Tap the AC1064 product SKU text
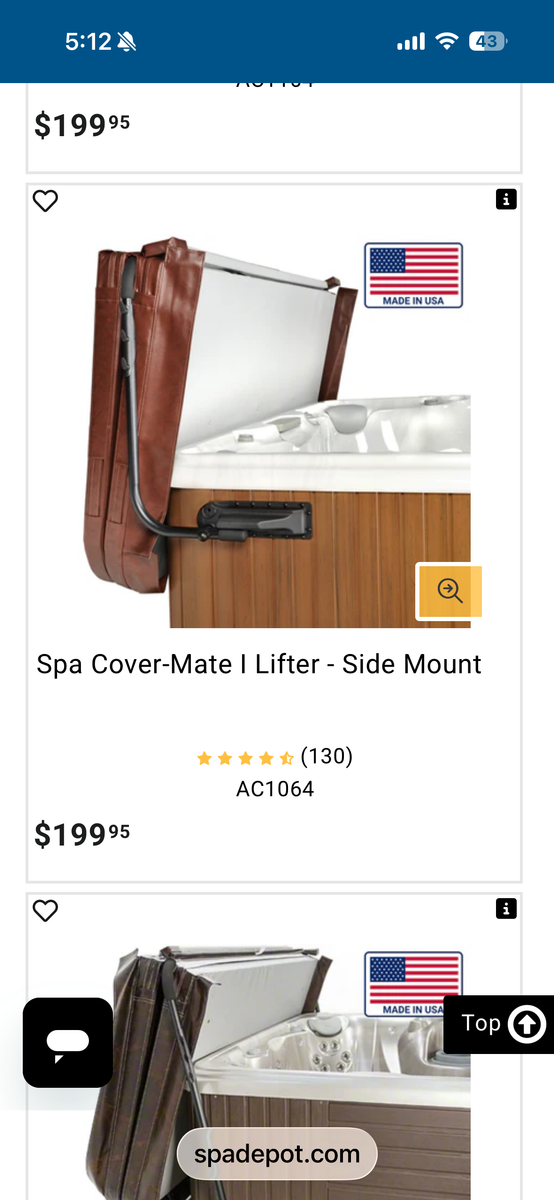Screen dimensions: 554x1200 coord(275,789)
